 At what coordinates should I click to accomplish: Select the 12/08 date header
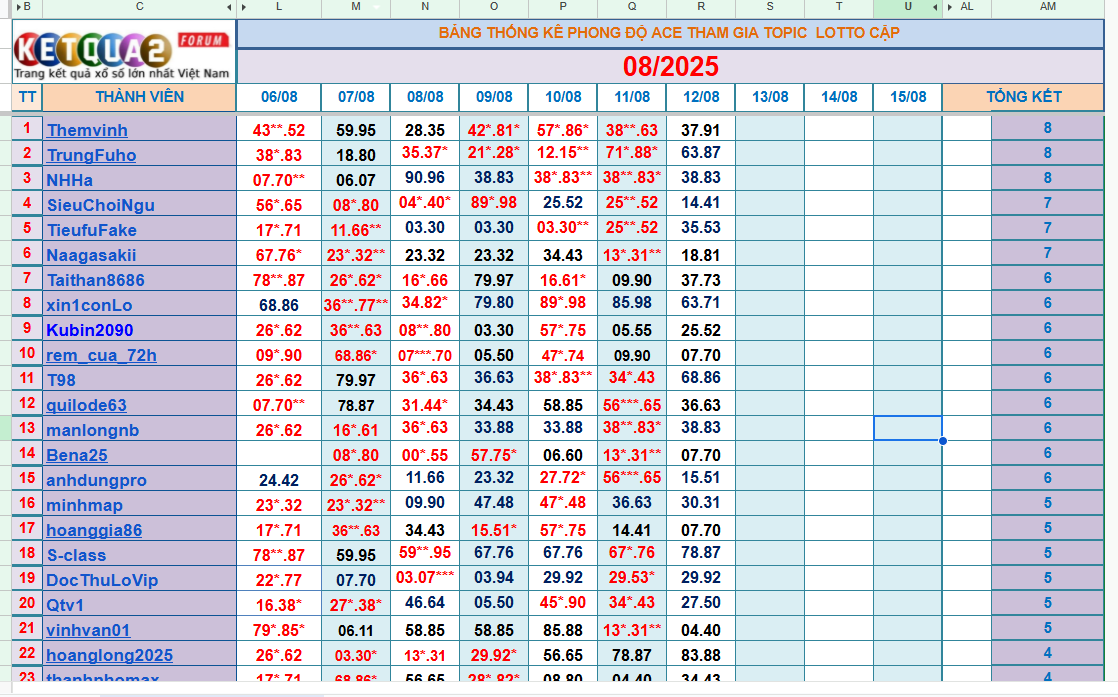coord(701,97)
